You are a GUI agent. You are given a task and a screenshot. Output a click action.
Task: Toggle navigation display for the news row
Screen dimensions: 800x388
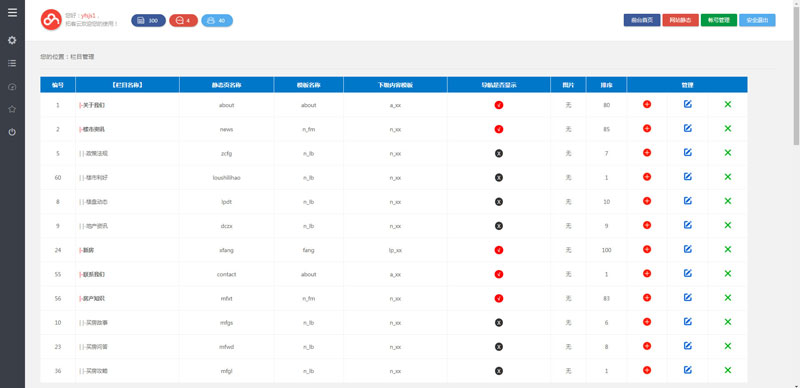point(499,130)
